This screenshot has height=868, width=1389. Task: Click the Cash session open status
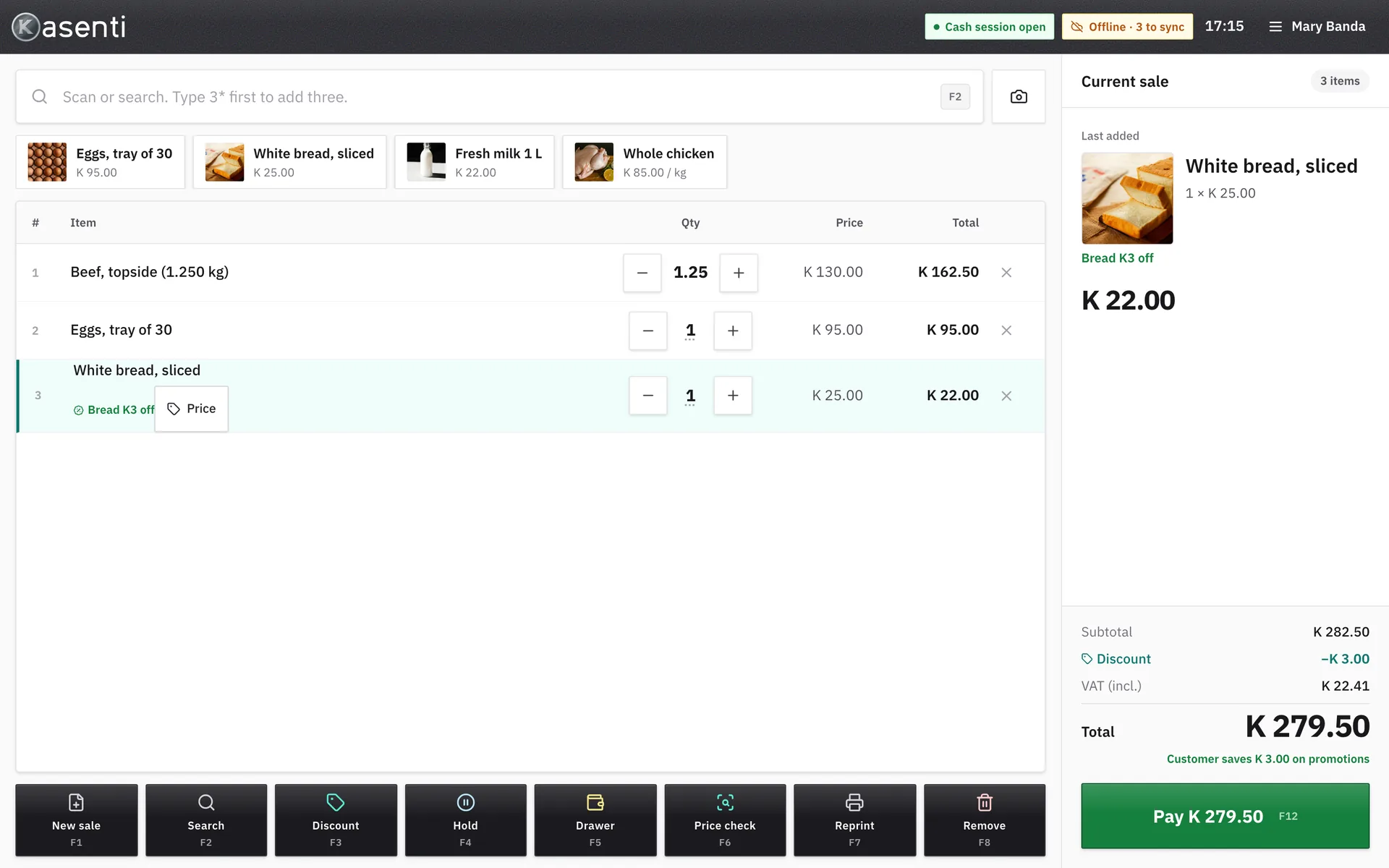989,27
